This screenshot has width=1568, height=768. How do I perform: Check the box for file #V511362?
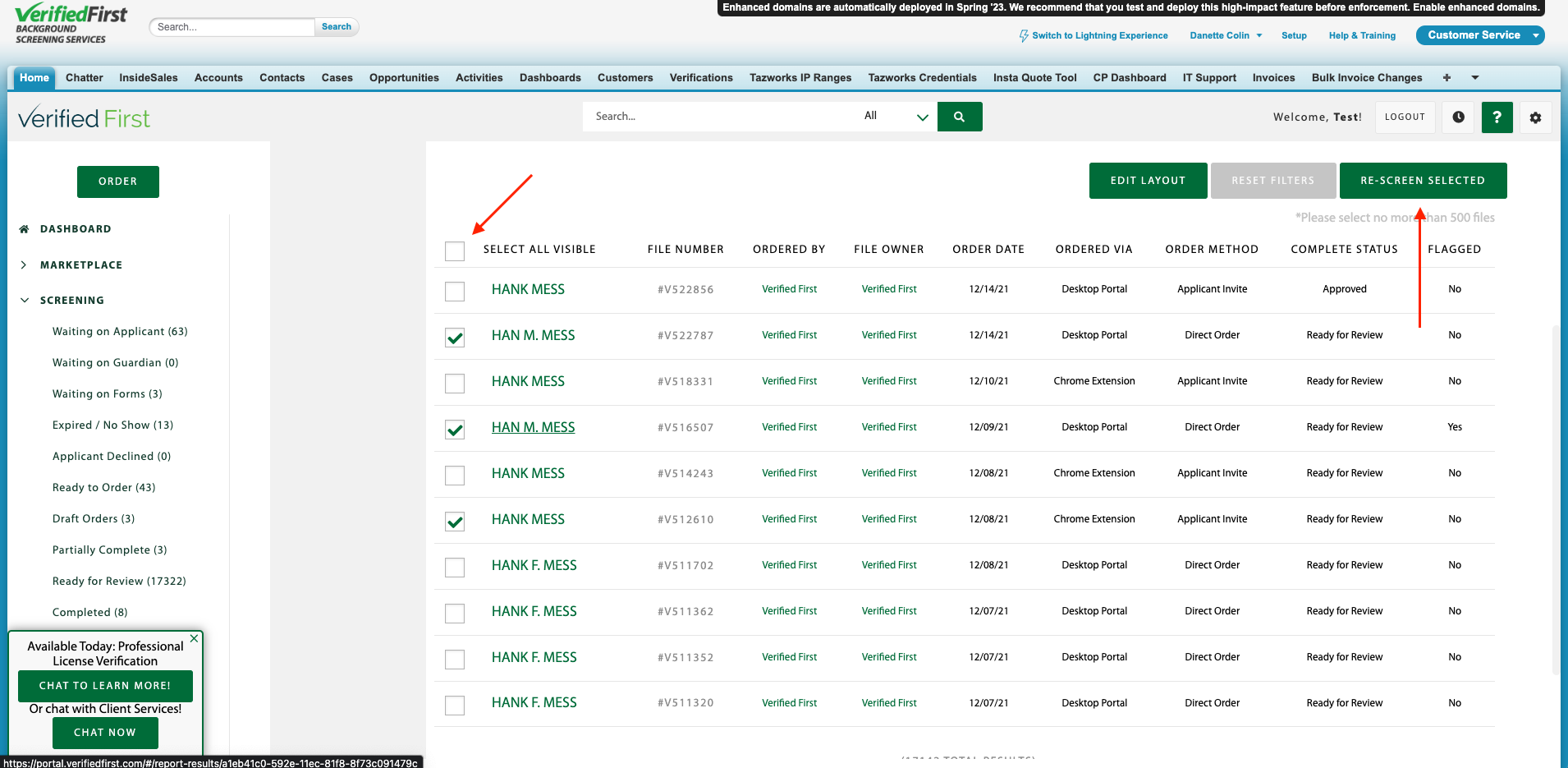pos(455,613)
